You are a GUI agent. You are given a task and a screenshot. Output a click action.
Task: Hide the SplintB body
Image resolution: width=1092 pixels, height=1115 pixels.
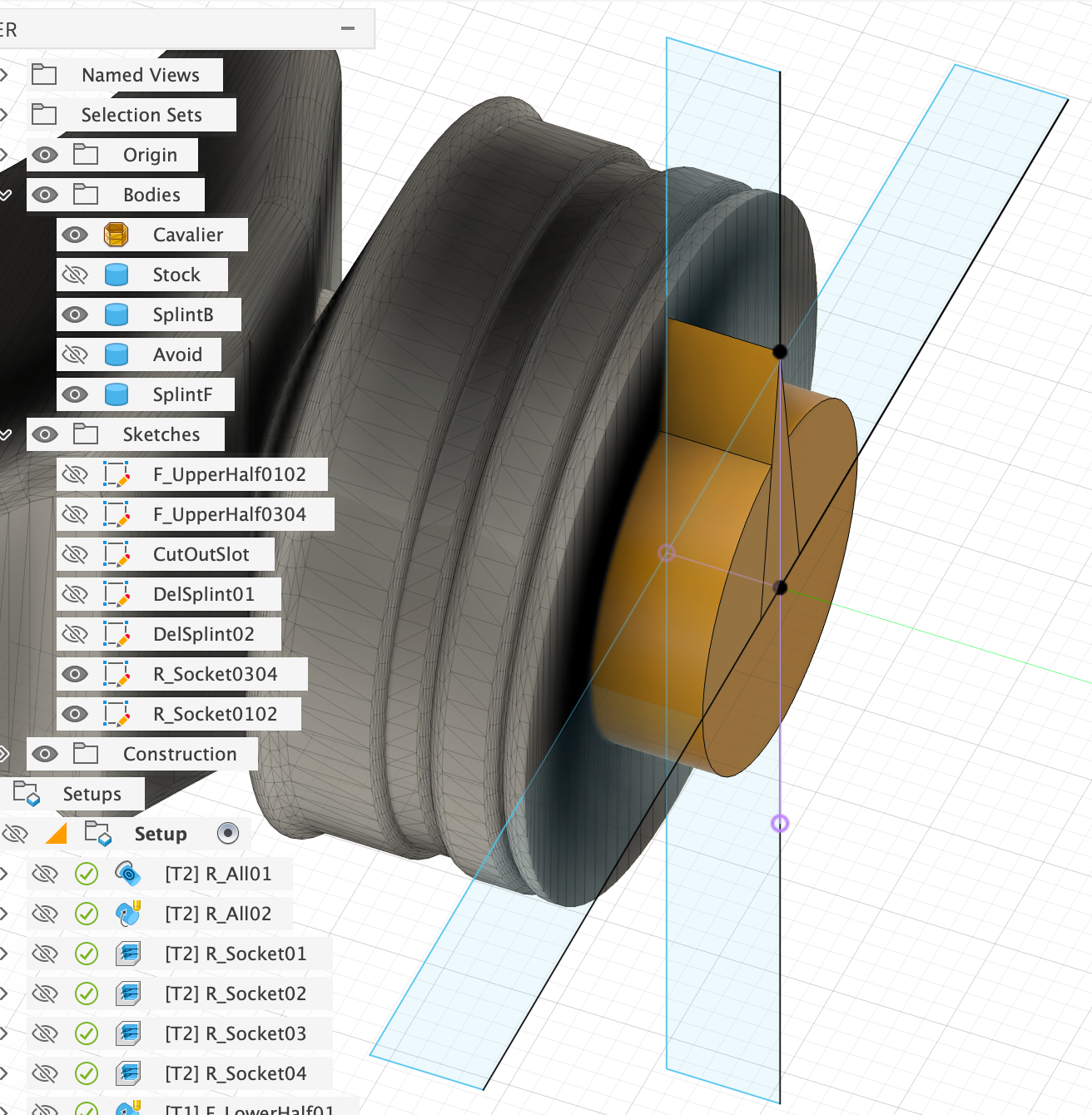75,315
